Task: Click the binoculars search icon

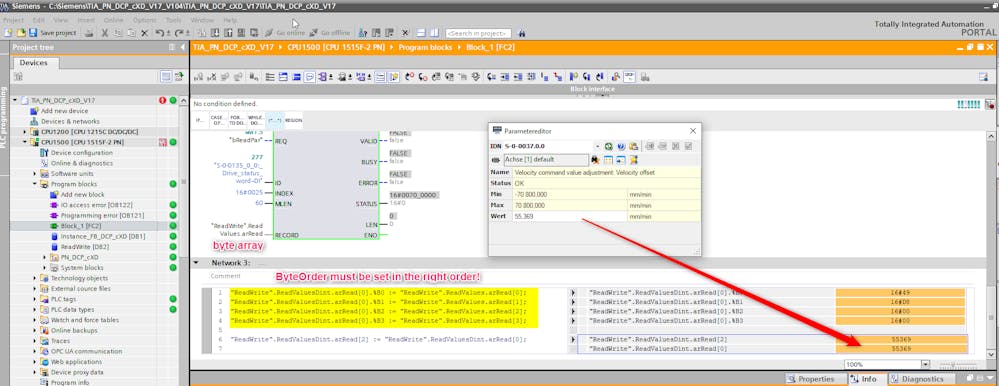Action: click(522, 33)
